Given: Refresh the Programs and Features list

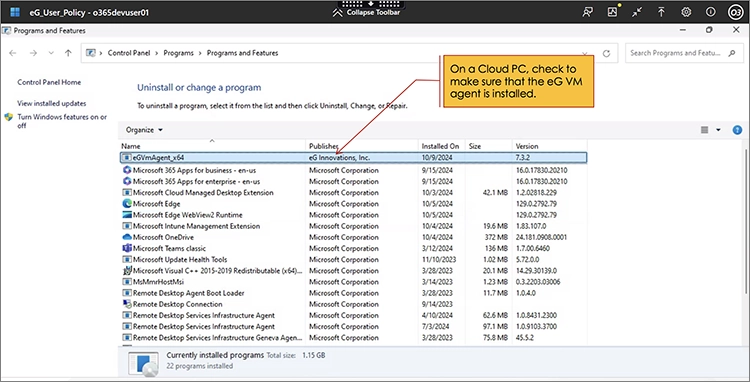Looking at the screenshot, I should pos(607,54).
